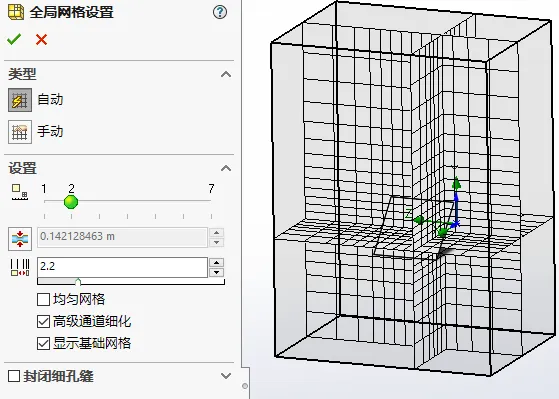559x399 pixels.
Task: Confirm settings with the green checkmark
Action: click(14, 39)
